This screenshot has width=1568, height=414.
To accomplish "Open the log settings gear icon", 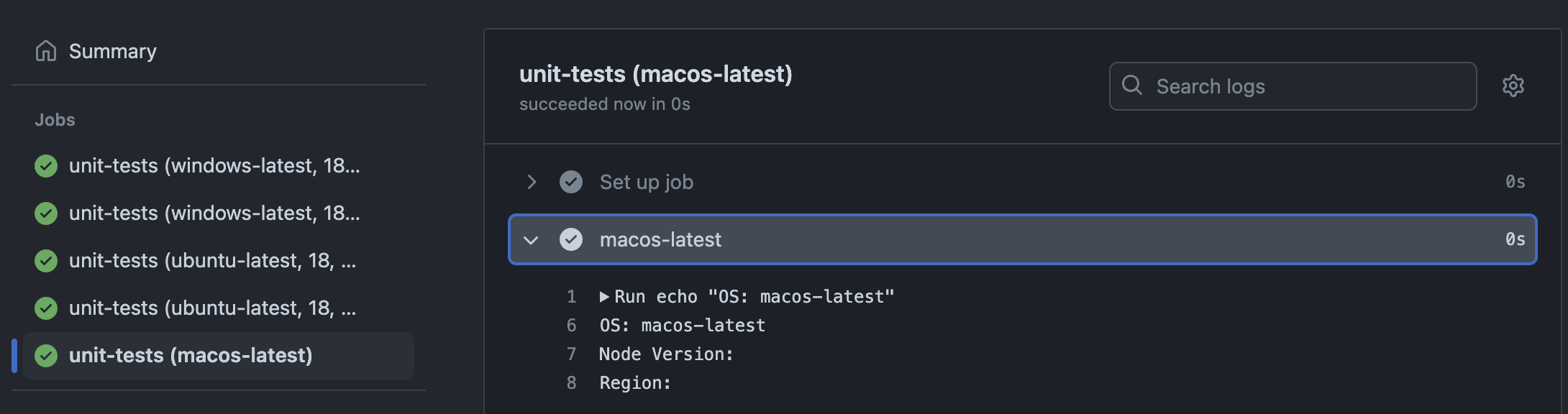I will (1513, 86).
